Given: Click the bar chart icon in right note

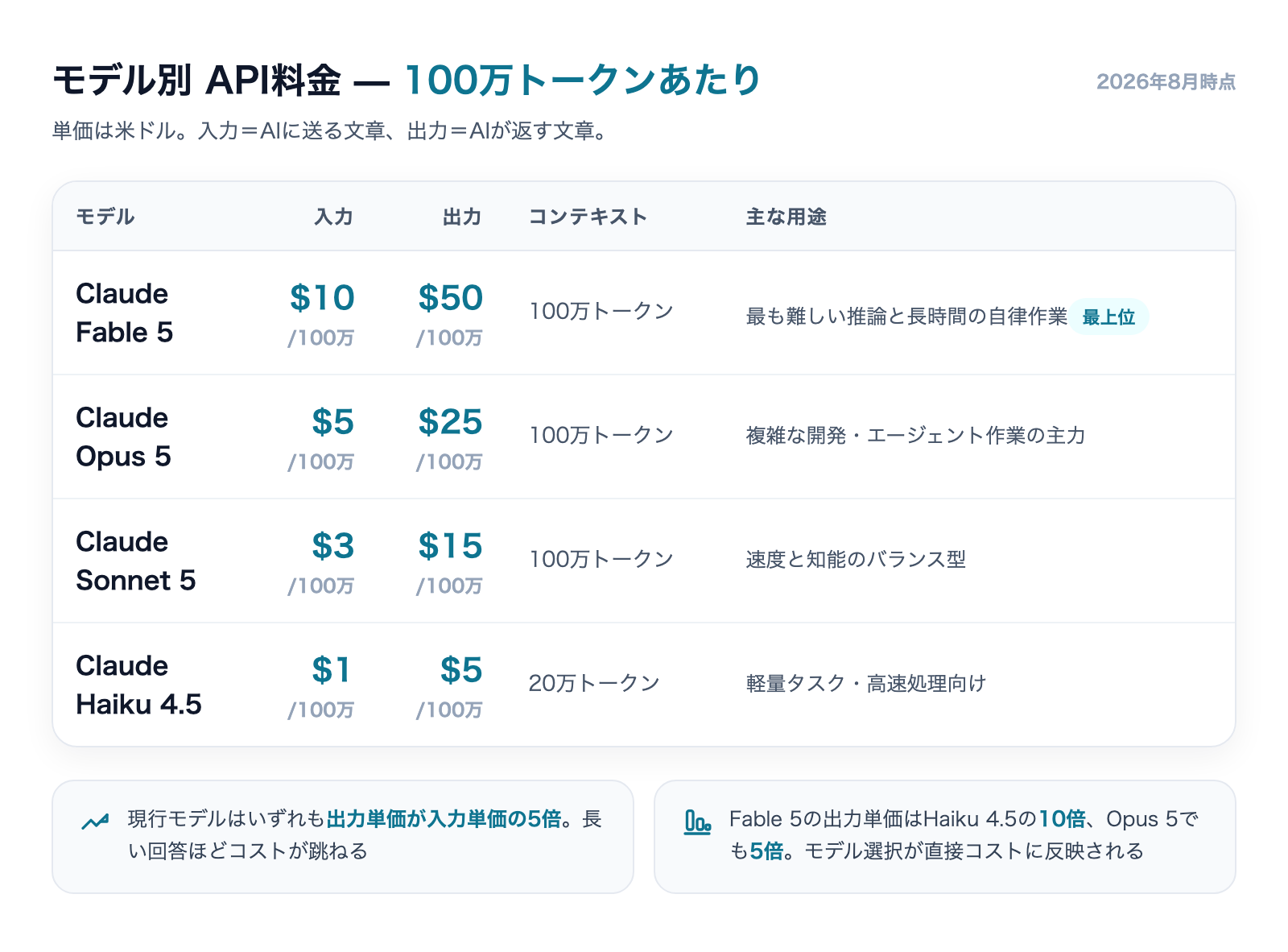Looking at the screenshot, I should click(697, 822).
